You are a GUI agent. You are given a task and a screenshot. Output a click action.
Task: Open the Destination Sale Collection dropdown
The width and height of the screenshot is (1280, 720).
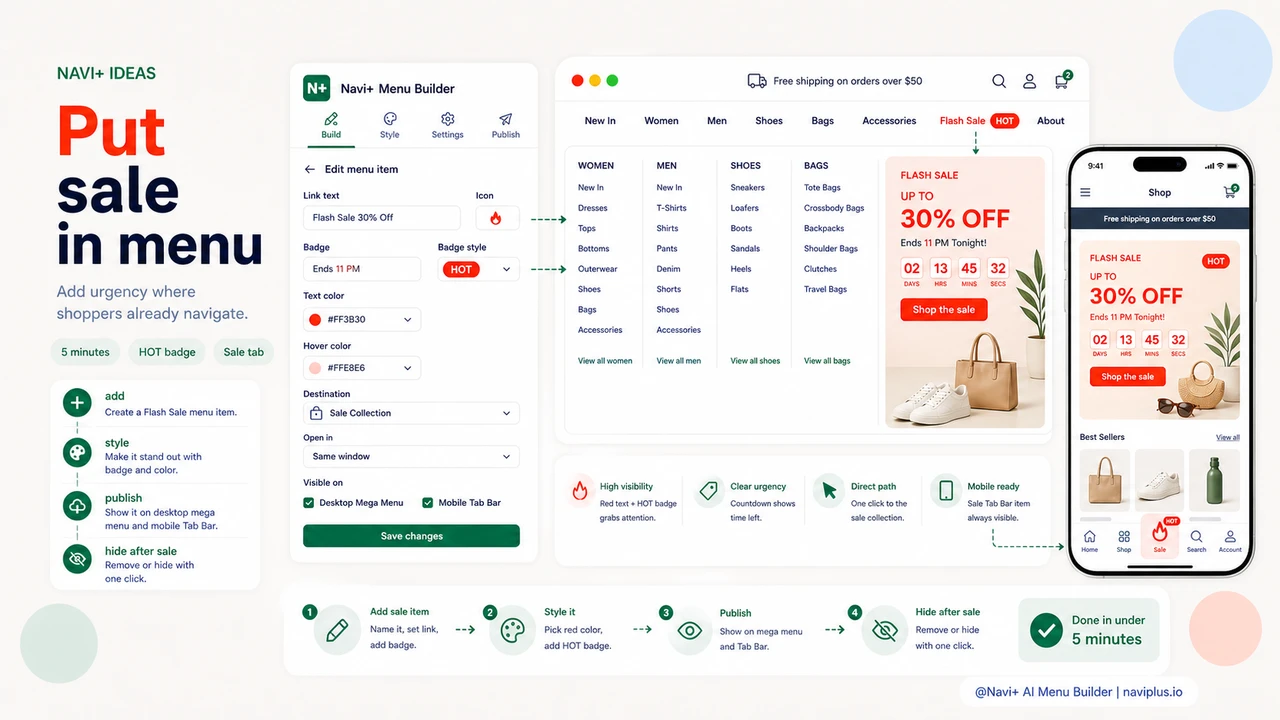[x=411, y=413]
